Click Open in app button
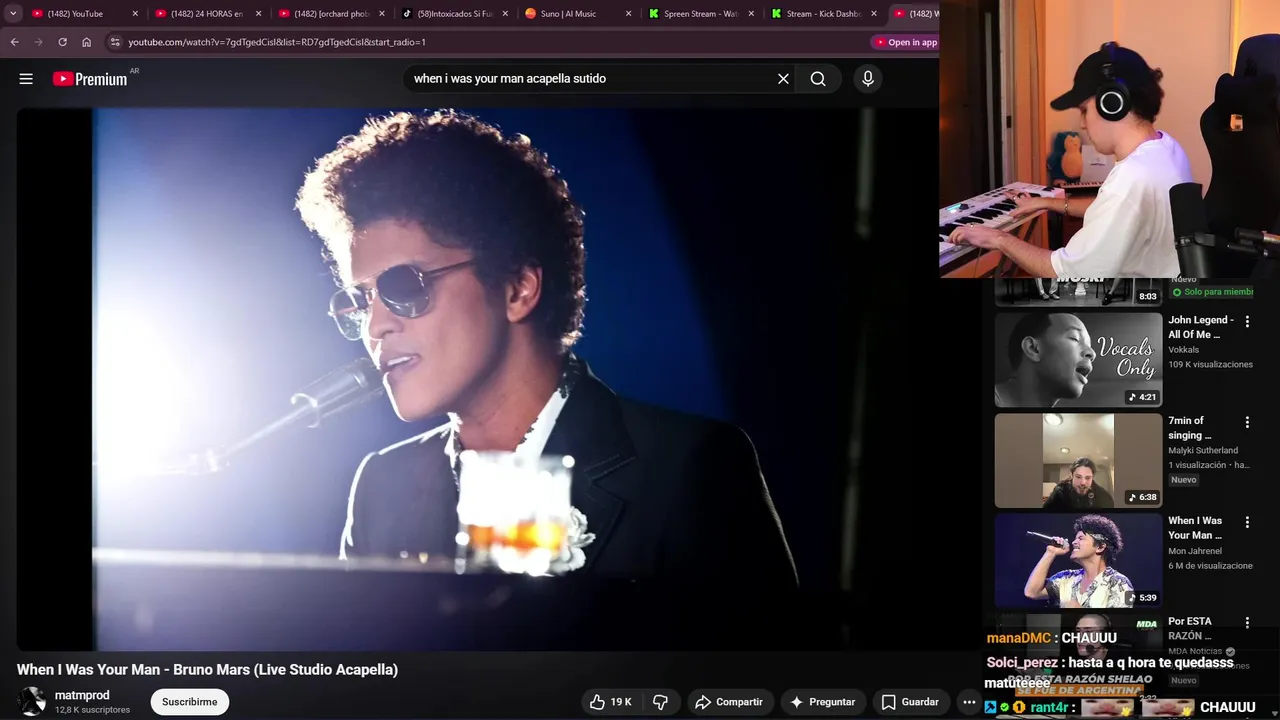Viewport: 1280px width, 720px height. (907, 42)
